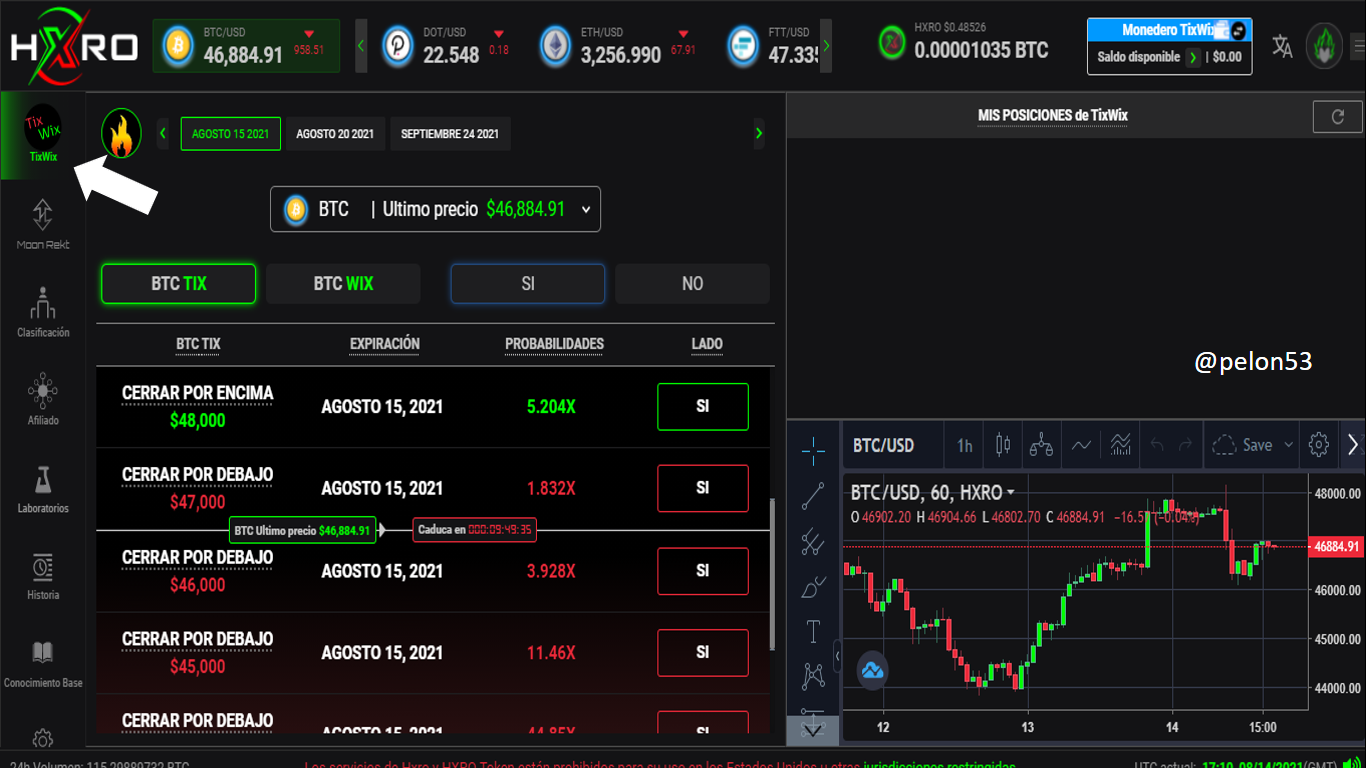Open the compare symbols scale icon
Image resolution: width=1366 pixels, height=768 pixels.
click(1041, 445)
